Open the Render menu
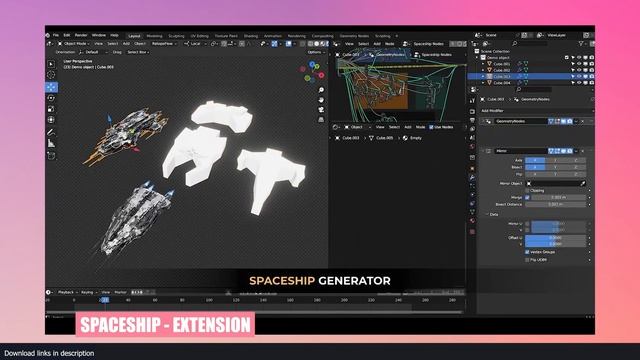 pyautogui.click(x=81, y=36)
